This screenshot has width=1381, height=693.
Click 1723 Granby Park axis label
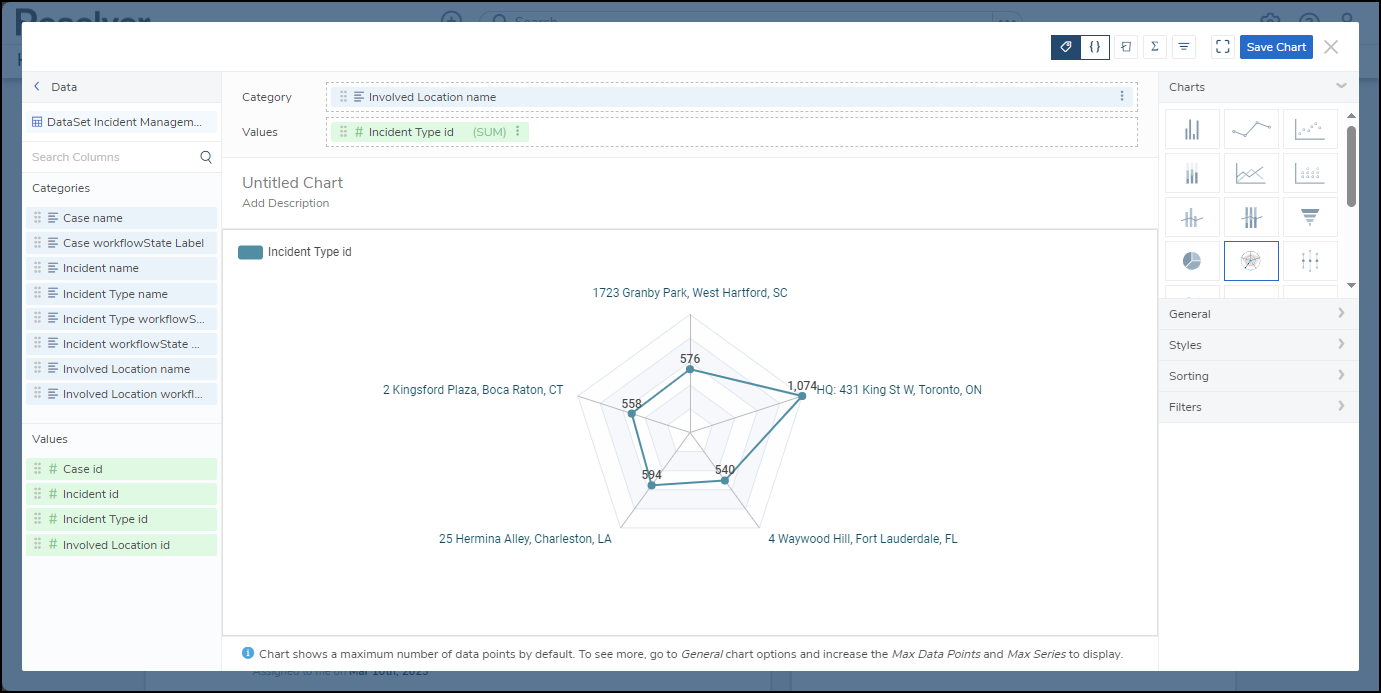[x=690, y=293]
